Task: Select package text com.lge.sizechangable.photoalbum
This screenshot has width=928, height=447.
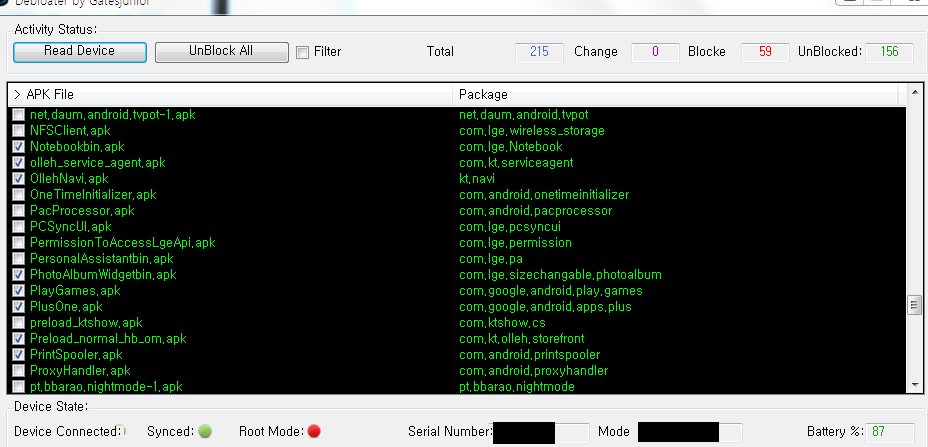Action: click(x=560, y=274)
